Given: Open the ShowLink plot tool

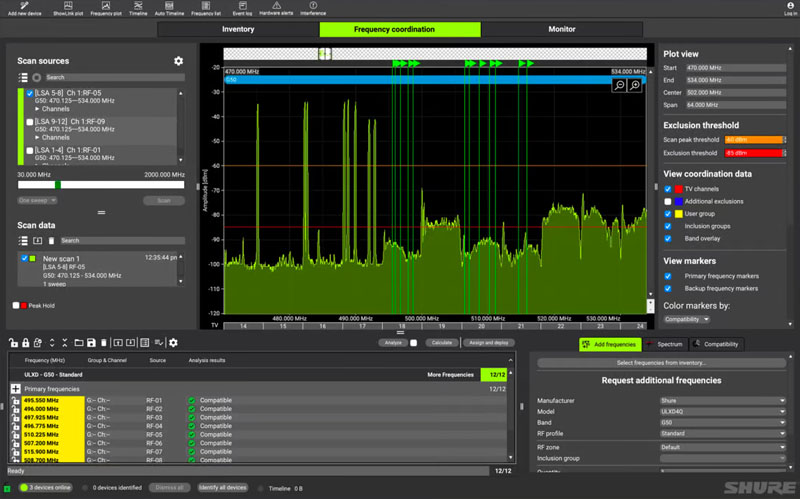Looking at the screenshot, I should [66, 8].
